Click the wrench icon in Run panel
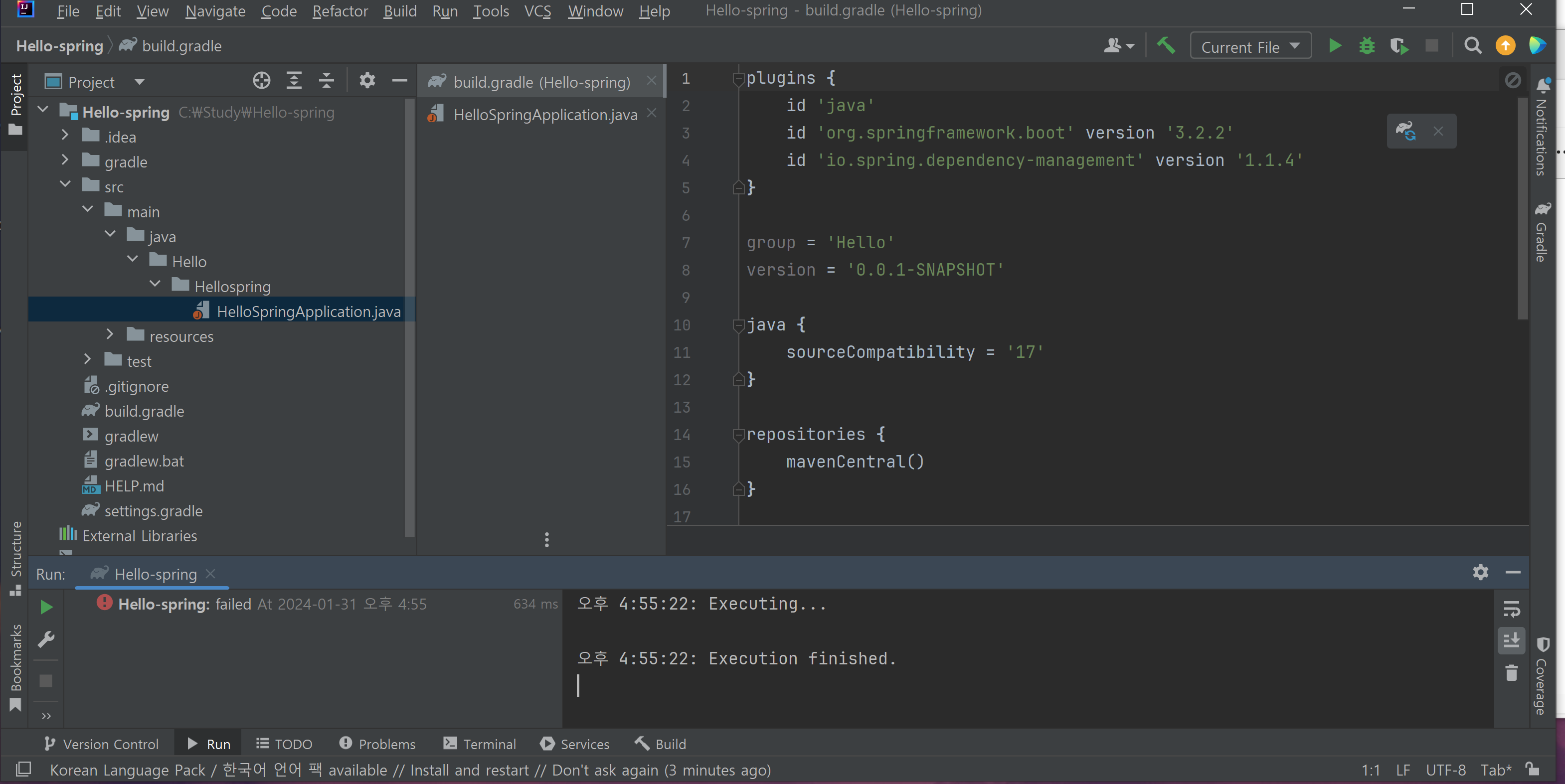Viewport: 1565px width, 784px height. click(x=46, y=639)
